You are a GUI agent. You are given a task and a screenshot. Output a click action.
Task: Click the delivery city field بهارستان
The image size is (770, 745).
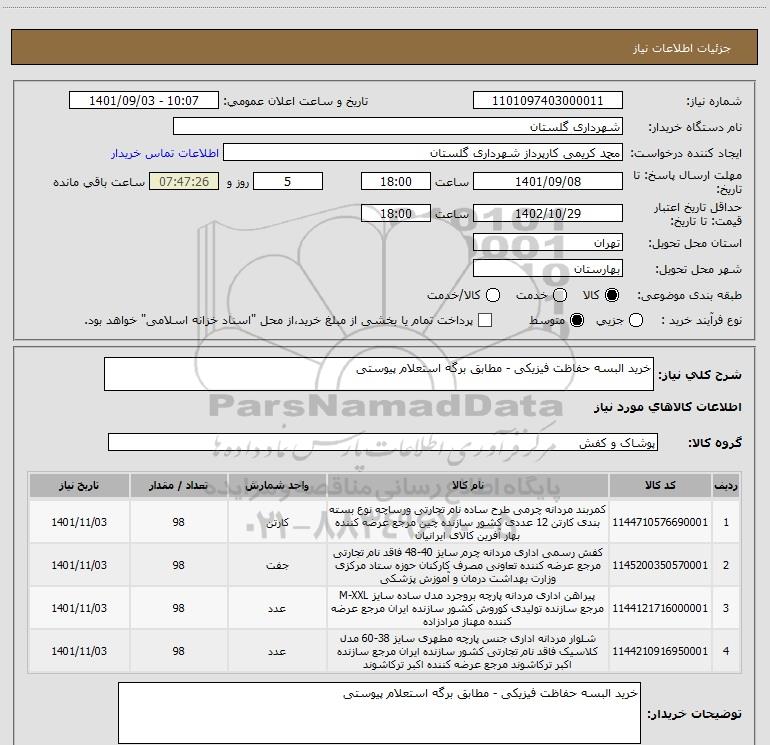(548, 268)
